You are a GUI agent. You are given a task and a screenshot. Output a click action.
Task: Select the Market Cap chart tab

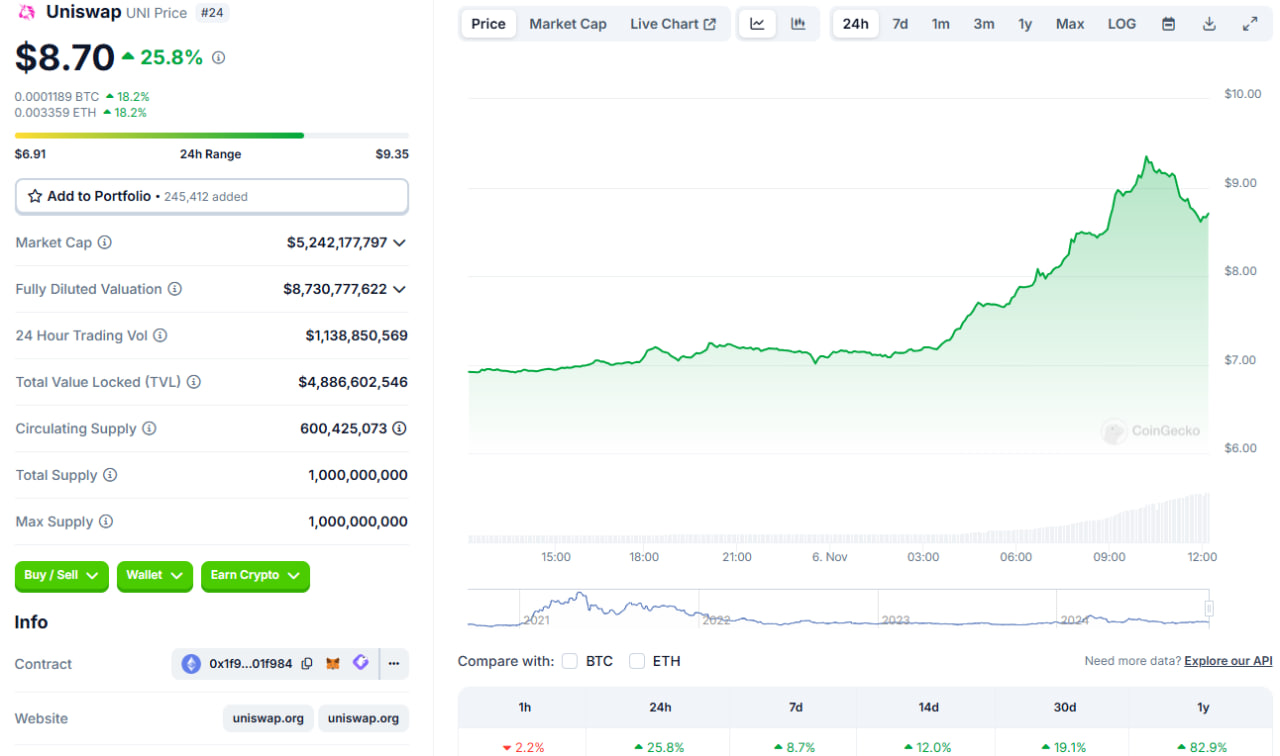pos(568,24)
